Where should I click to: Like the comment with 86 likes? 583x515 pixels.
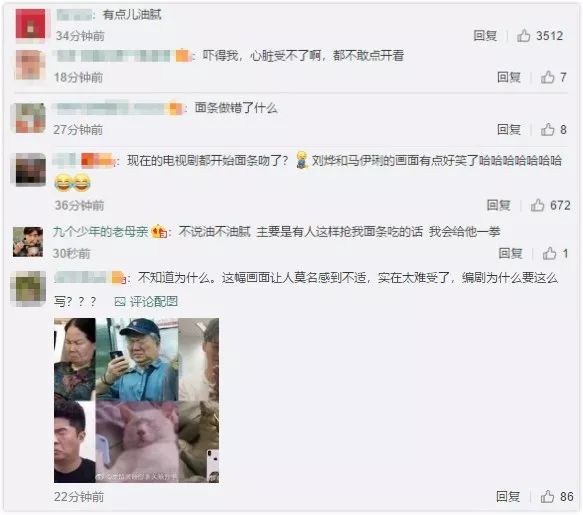tap(547, 497)
